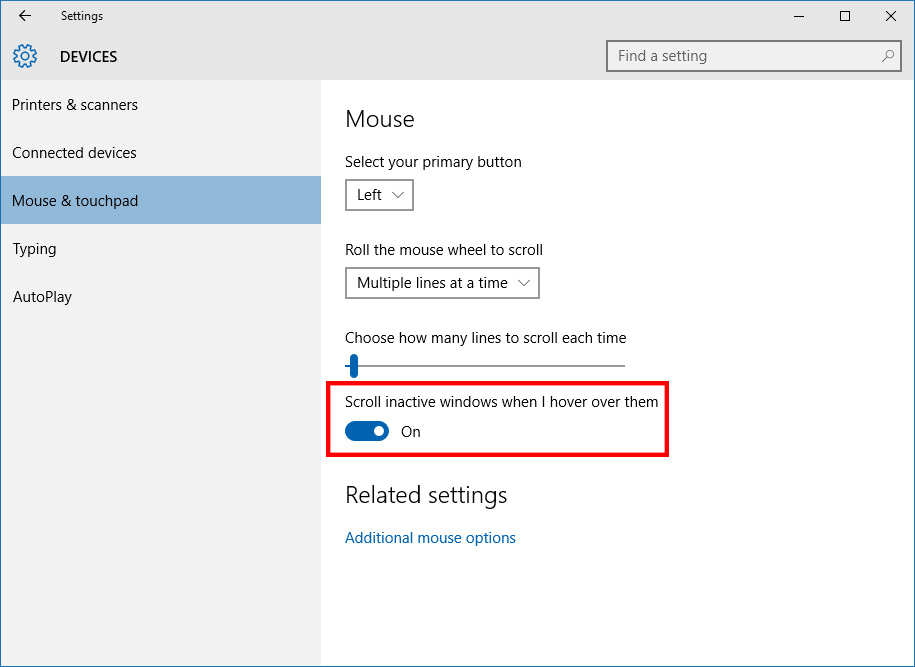Maximize the Settings window

(x=844, y=16)
